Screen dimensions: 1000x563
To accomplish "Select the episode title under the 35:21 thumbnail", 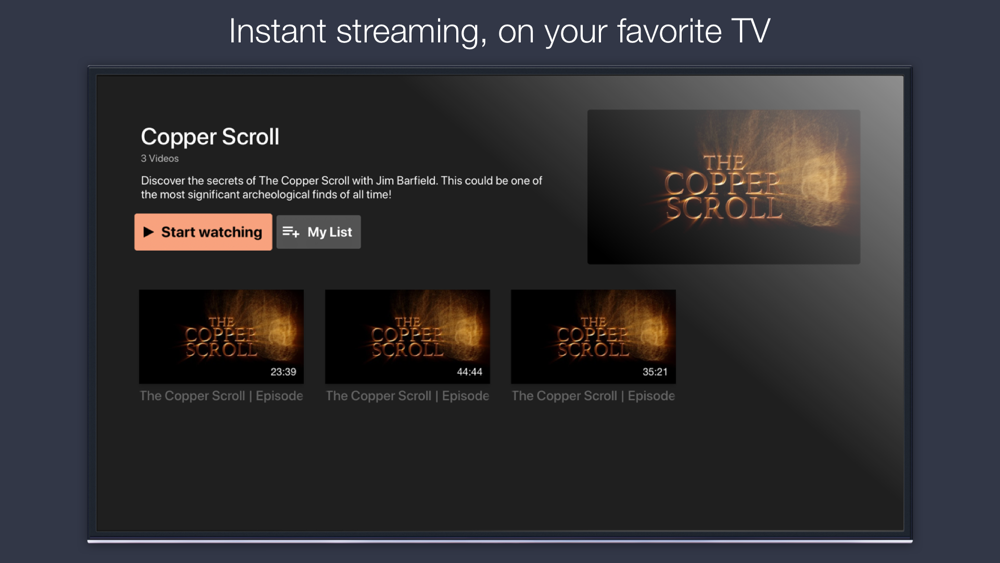I will pyautogui.click(x=593, y=396).
